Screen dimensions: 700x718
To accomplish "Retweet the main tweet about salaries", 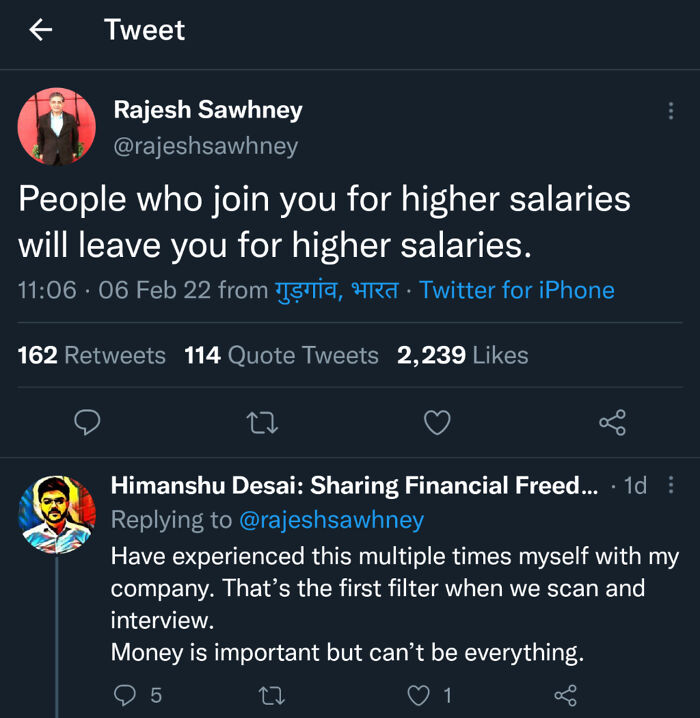I will pyautogui.click(x=262, y=423).
